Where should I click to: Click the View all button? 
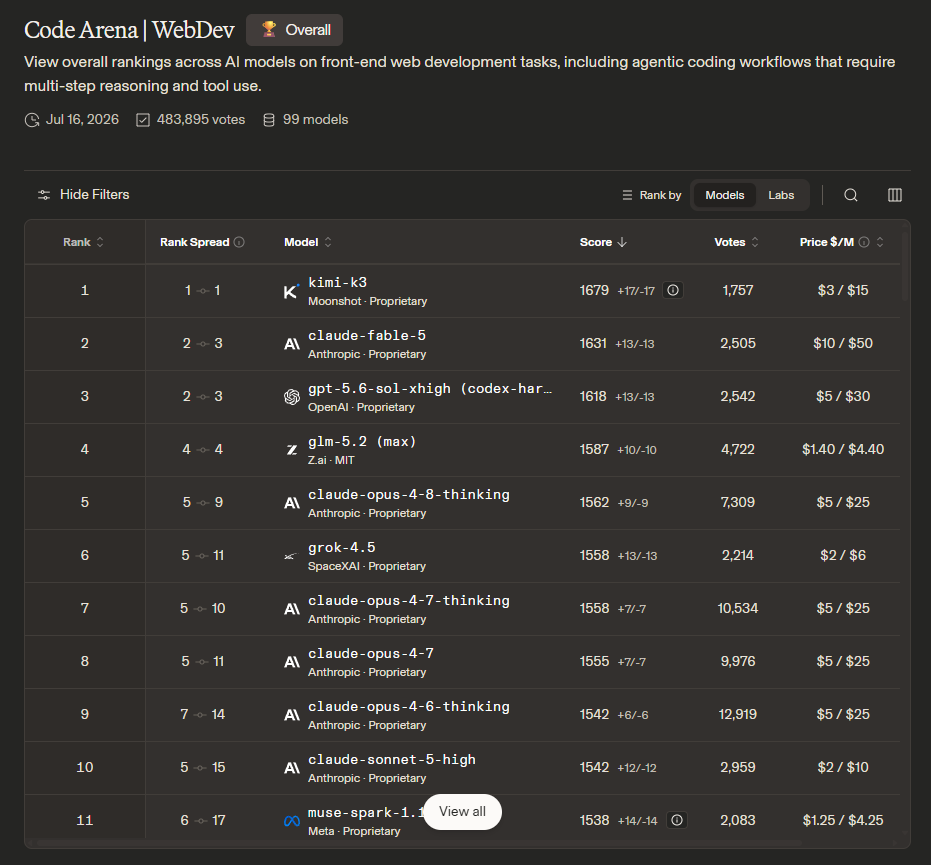[463, 812]
